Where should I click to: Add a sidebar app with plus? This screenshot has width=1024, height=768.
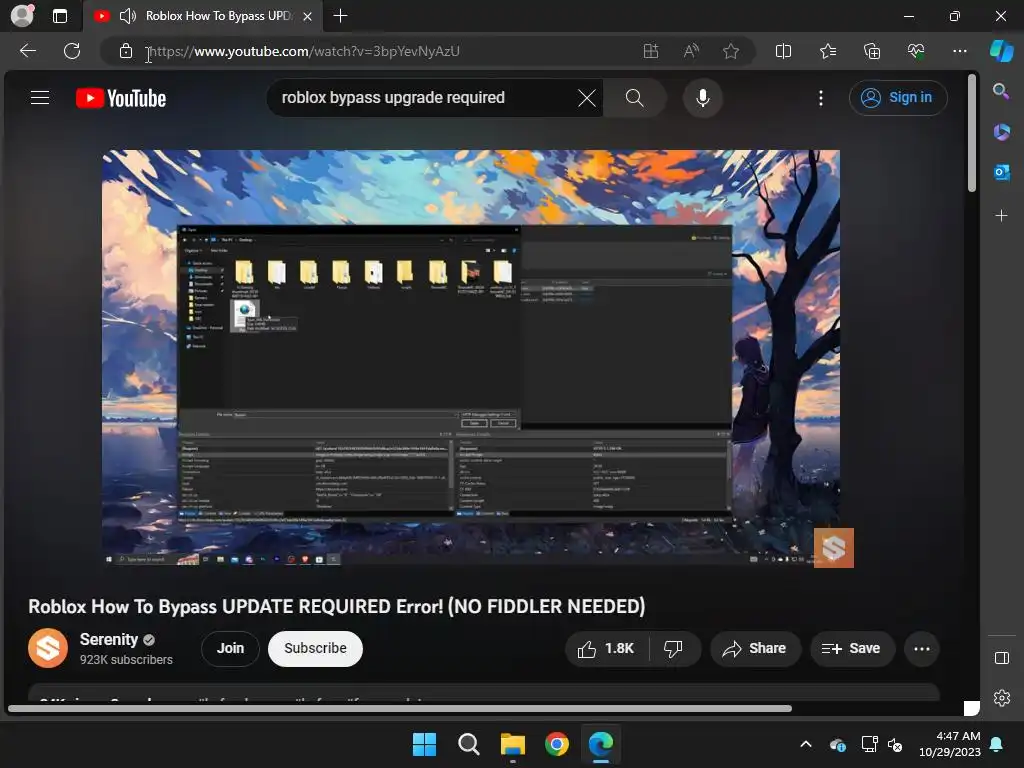[x=1001, y=216]
